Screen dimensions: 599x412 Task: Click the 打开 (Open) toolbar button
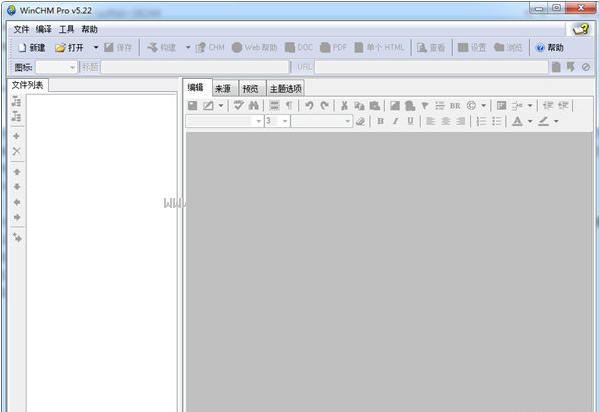pos(70,47)
